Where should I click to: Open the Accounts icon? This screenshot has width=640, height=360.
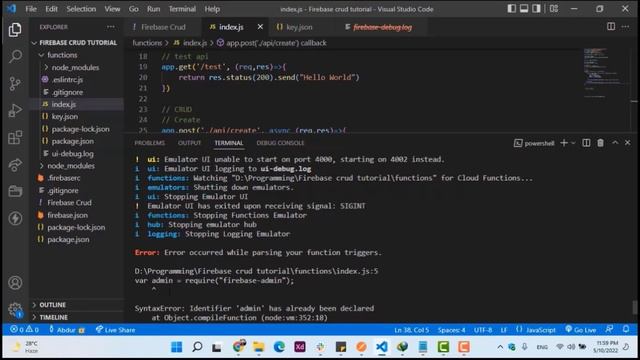15,283
